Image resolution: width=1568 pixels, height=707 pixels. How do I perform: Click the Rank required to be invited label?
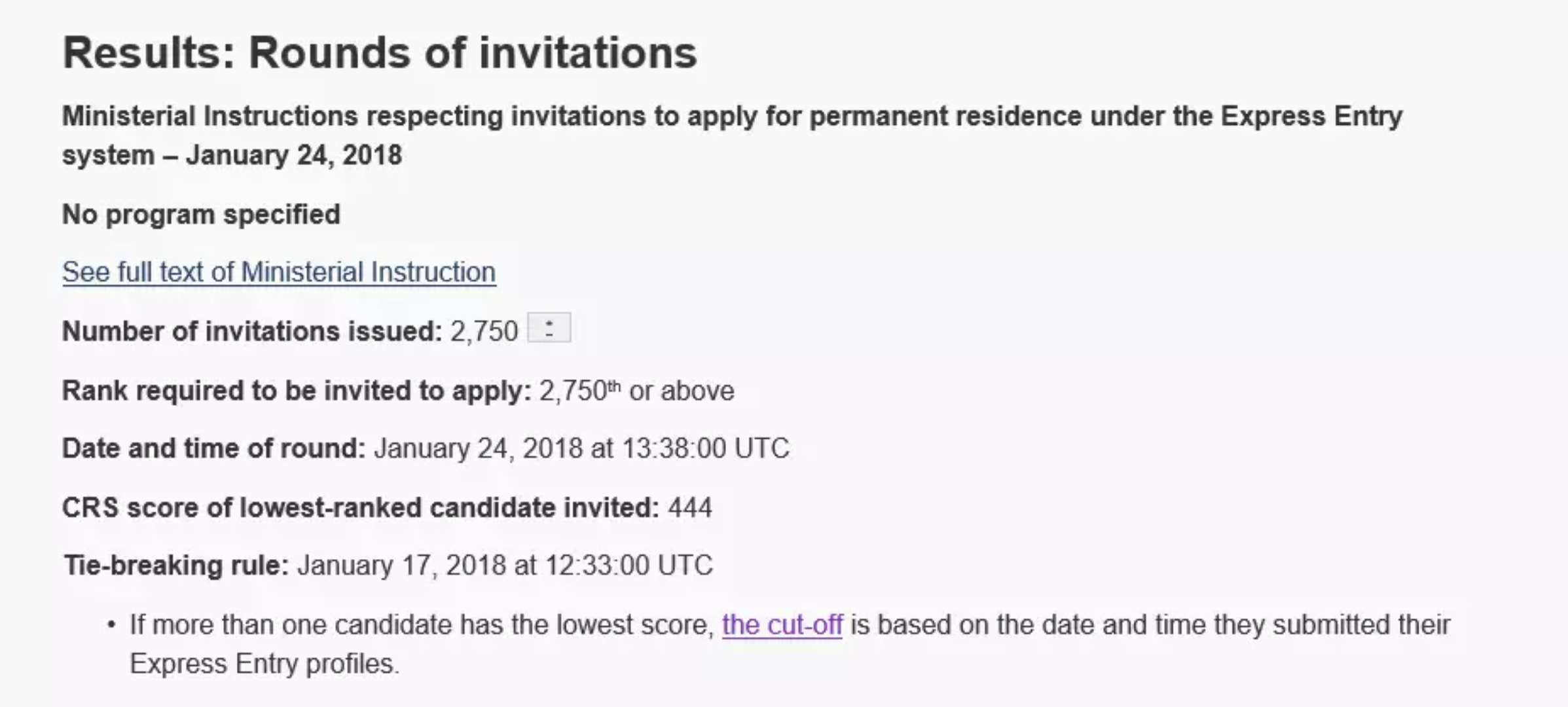(x=297, y=391)
